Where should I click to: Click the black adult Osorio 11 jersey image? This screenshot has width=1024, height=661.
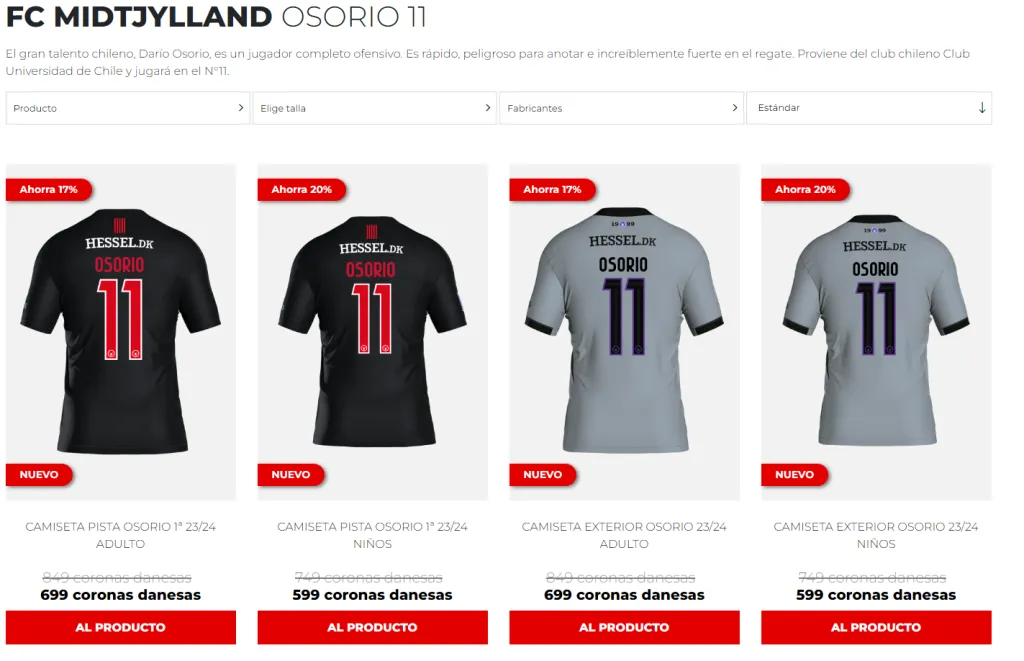(121, 331)
